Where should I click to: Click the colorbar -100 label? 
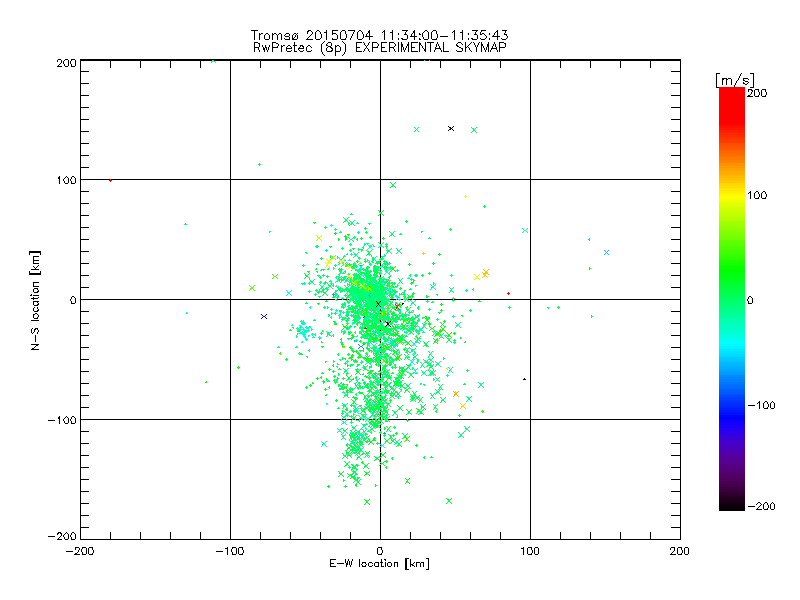point(762,405)
